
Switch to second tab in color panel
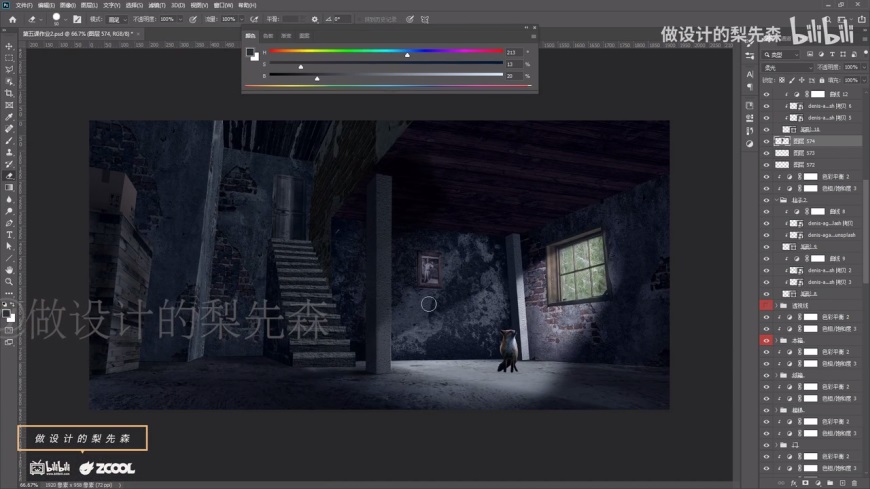point(269,36)
